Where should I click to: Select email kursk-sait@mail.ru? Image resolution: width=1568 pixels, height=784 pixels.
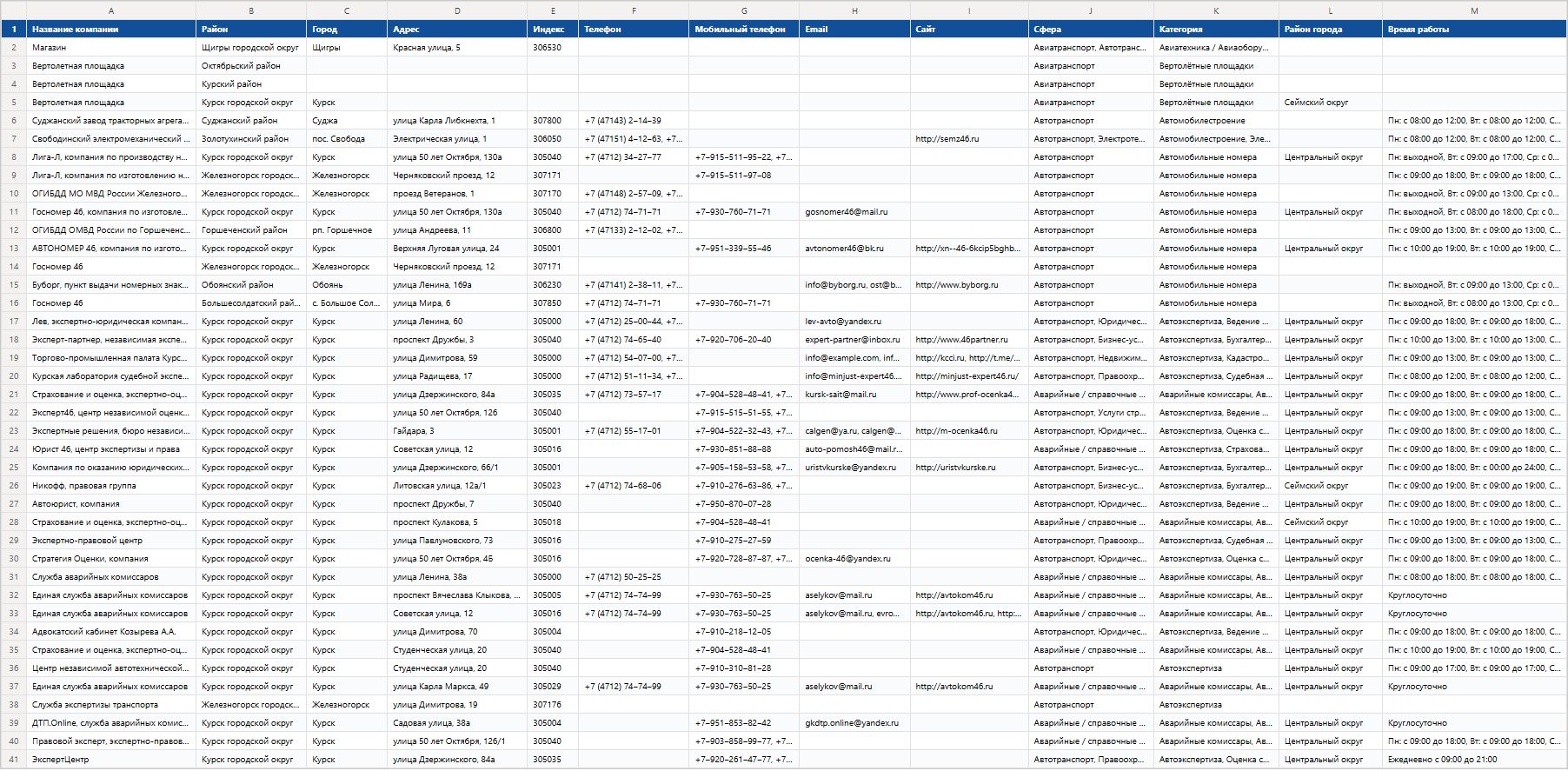854,395
